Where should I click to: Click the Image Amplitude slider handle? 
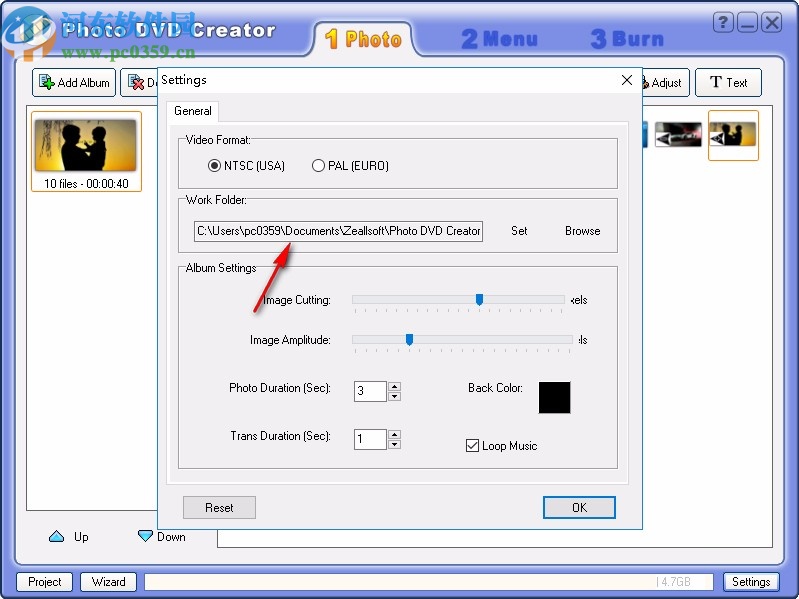(x=409, y=339)
